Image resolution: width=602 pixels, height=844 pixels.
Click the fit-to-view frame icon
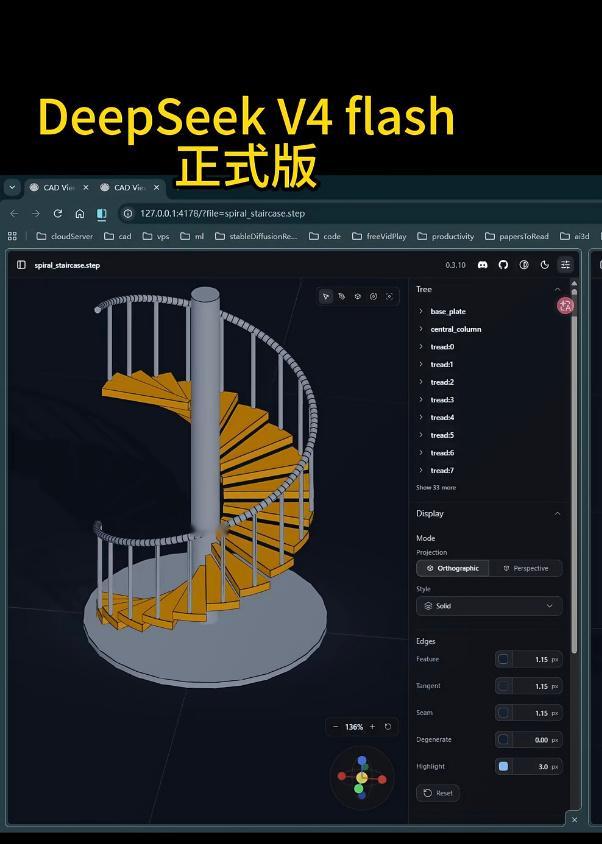(389, 296)
